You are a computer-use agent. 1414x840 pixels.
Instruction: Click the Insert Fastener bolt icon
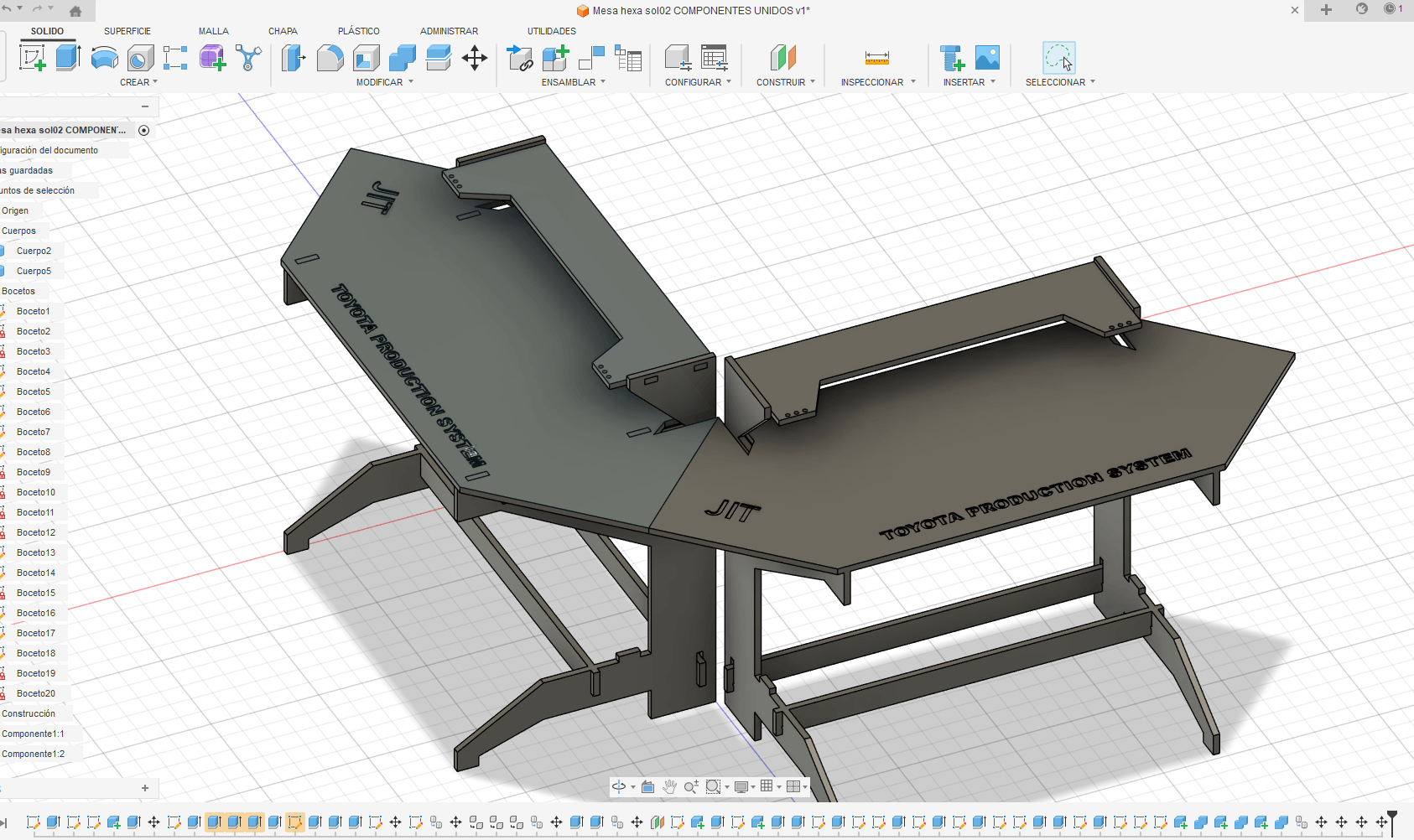952,58
